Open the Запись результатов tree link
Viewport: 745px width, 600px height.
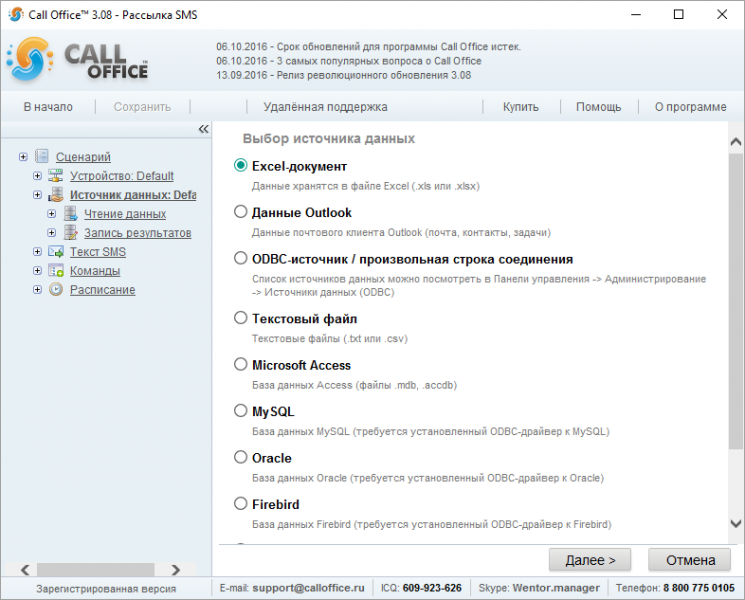point(138,233)
